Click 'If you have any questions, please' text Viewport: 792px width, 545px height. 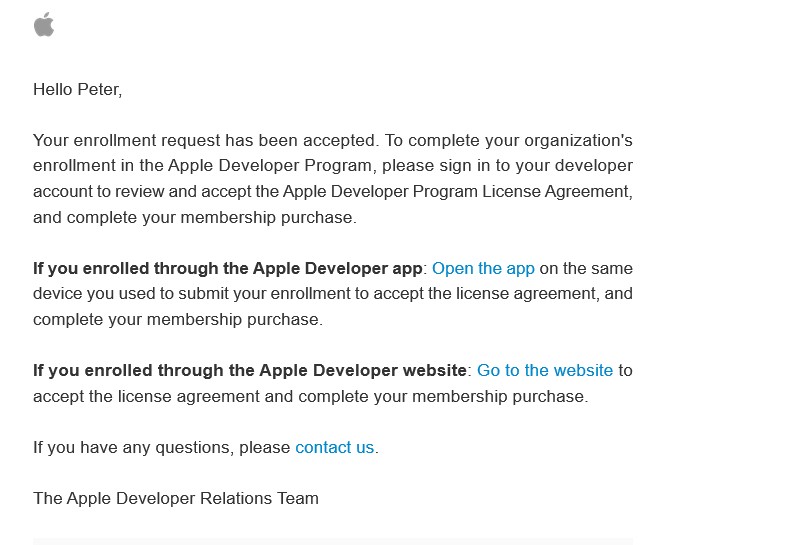coord(162,448)
